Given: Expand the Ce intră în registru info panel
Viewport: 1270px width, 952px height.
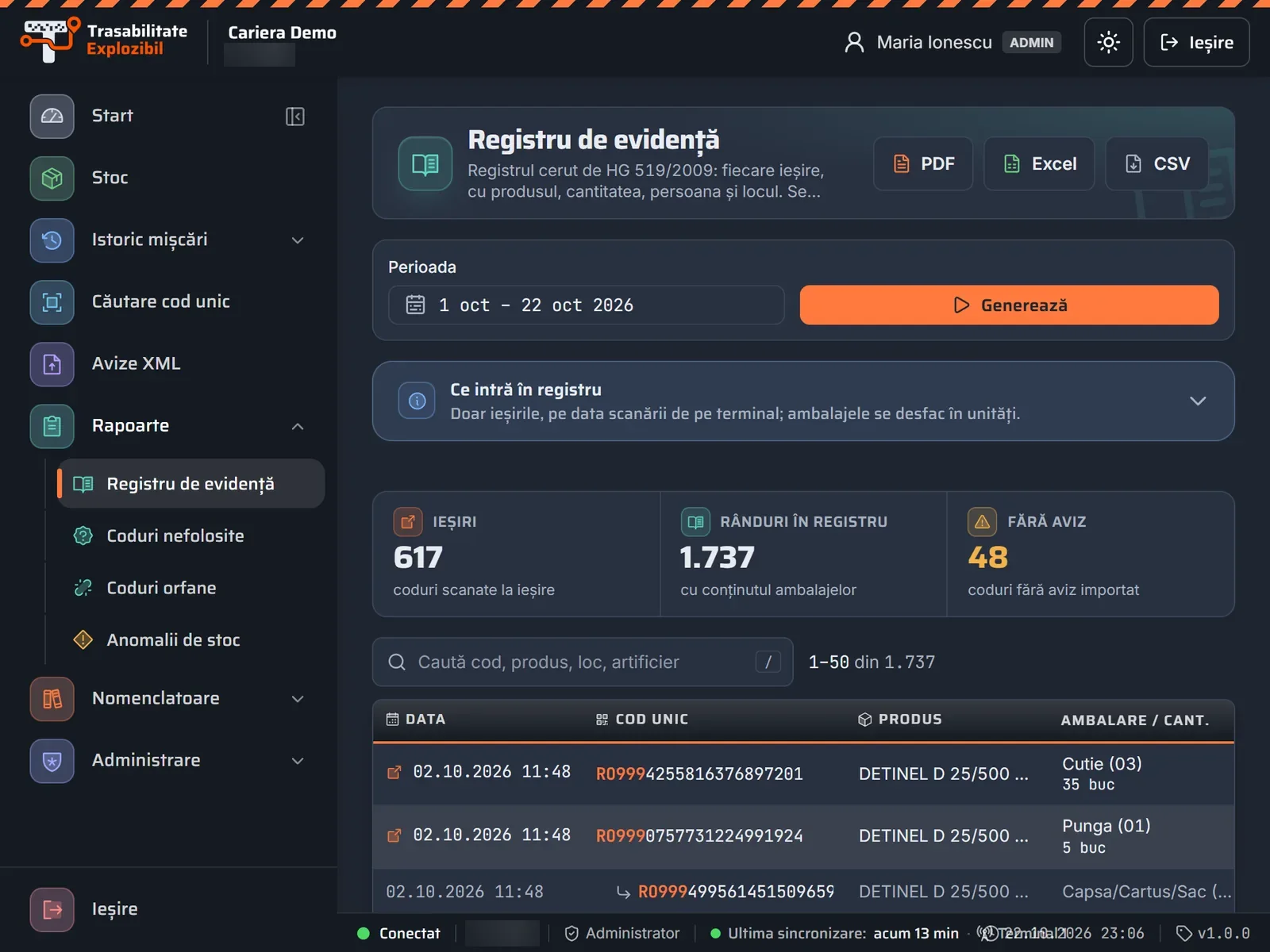Looking at the screenshot, I should 1198,401.
